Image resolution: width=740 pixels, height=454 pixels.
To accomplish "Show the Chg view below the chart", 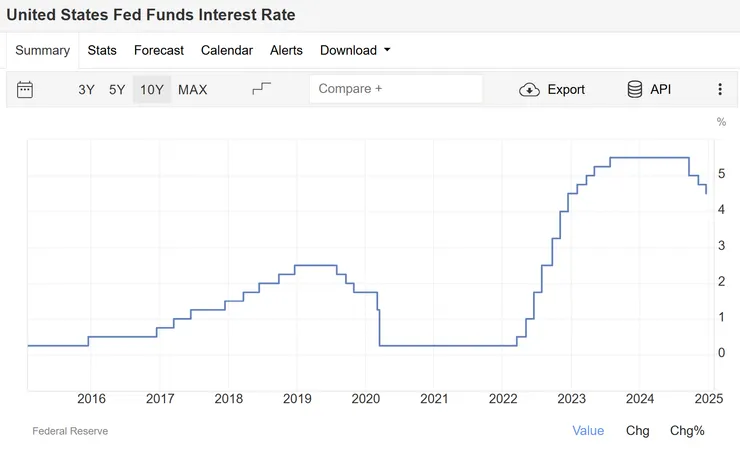I will (x=637, y=431).
